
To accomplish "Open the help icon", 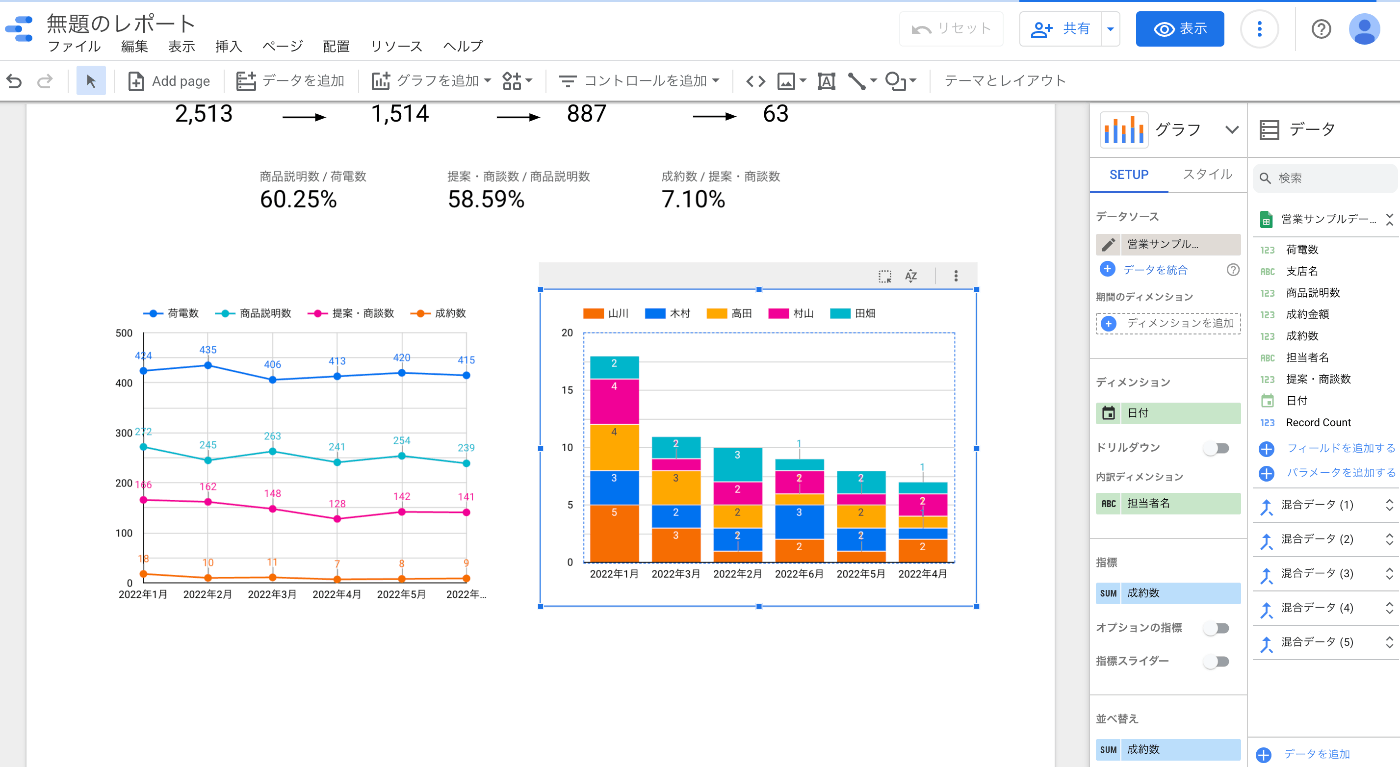I will point(1321,29).
